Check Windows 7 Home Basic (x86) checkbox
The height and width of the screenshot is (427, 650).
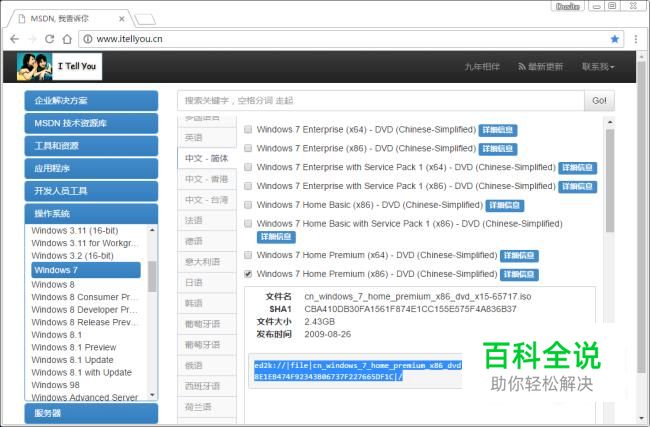248,205
